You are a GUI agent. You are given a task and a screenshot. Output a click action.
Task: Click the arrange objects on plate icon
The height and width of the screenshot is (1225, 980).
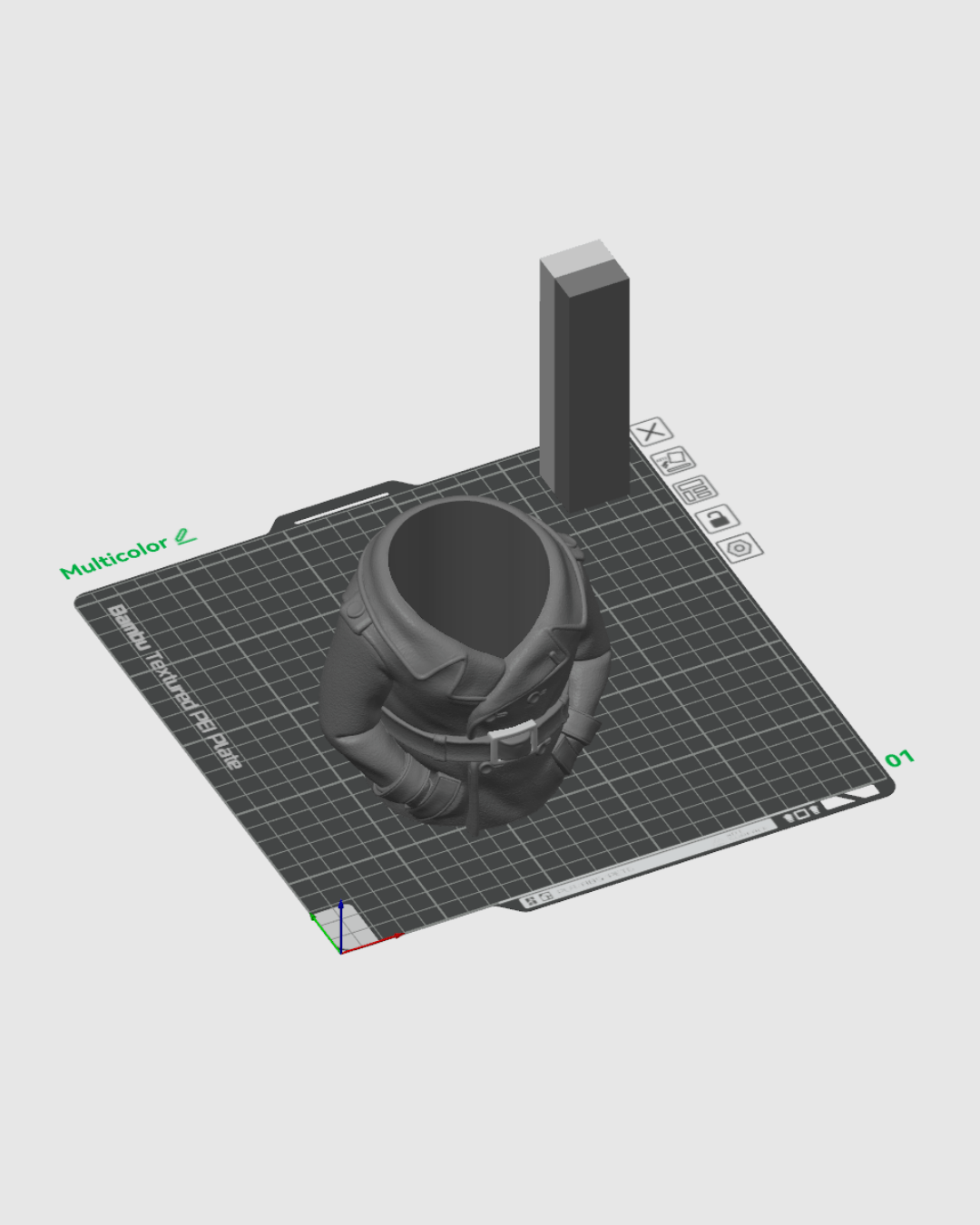click(x=696, y=490)
